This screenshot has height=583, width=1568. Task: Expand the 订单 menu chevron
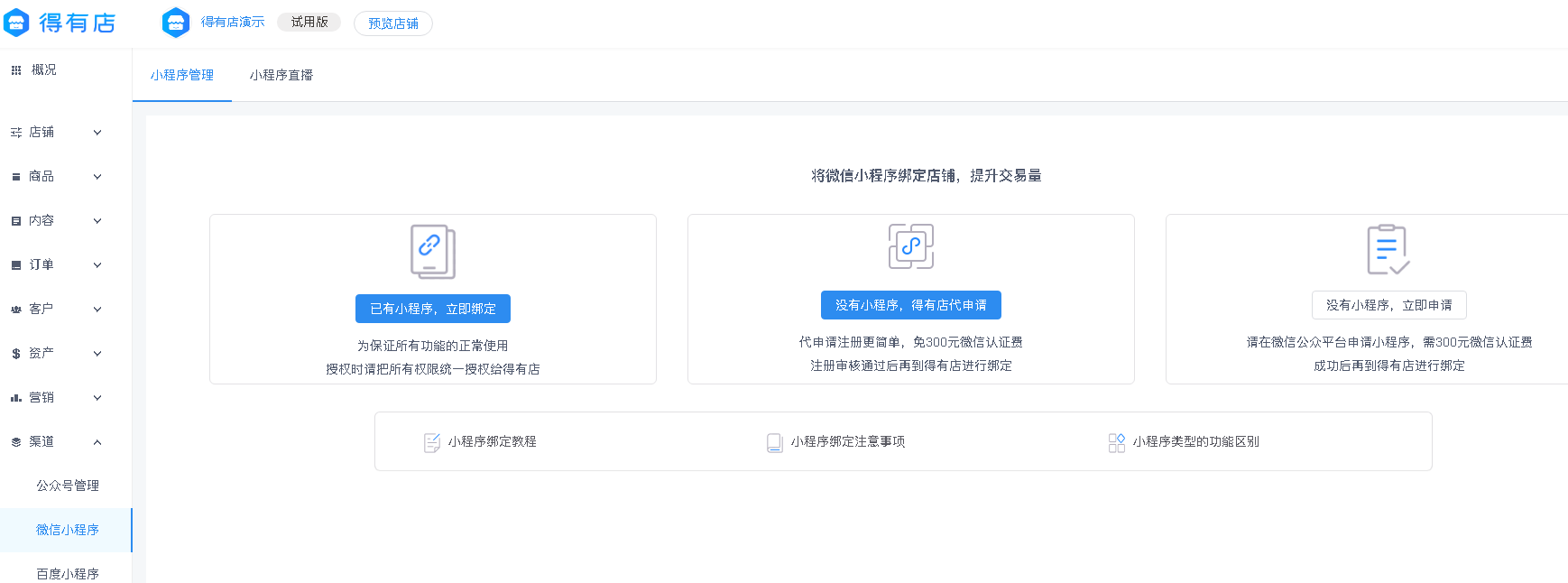(97, 265)
